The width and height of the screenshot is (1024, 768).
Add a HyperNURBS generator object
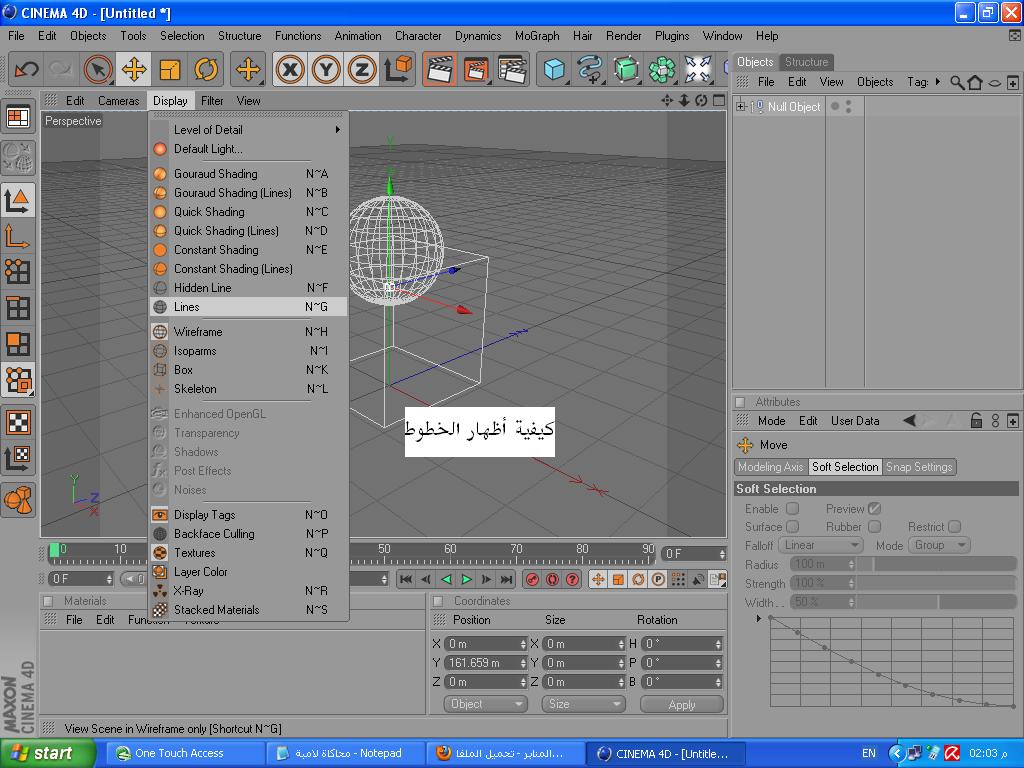[x=626, y=69]
